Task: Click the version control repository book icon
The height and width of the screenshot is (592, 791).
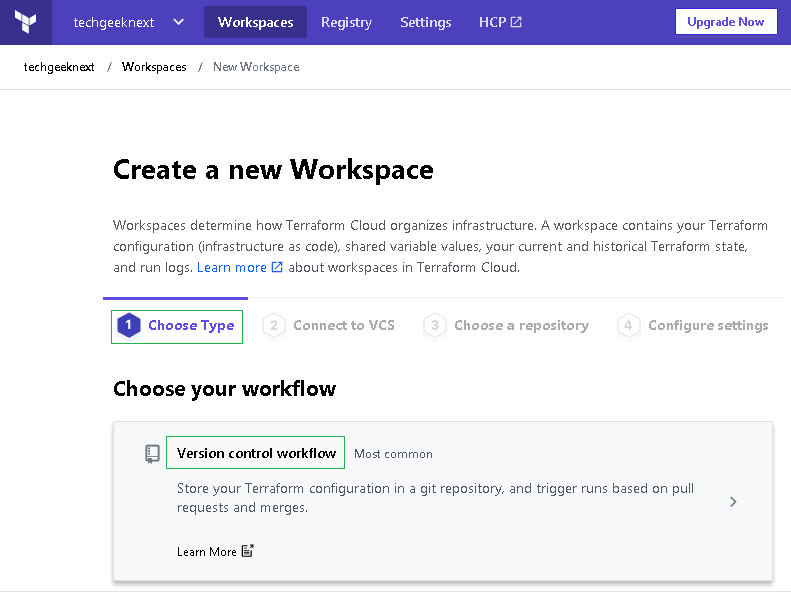Action: click(152, 454)
